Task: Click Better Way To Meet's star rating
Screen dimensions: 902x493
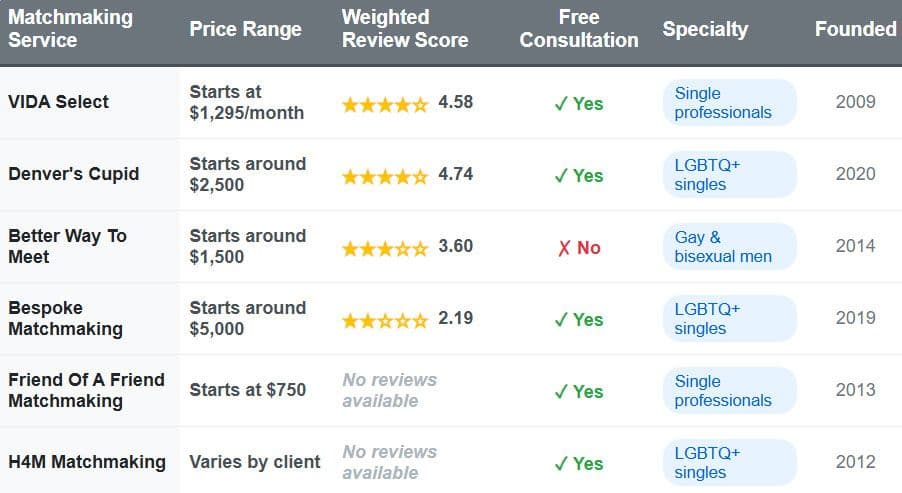Action: click(x=385, y=247)
